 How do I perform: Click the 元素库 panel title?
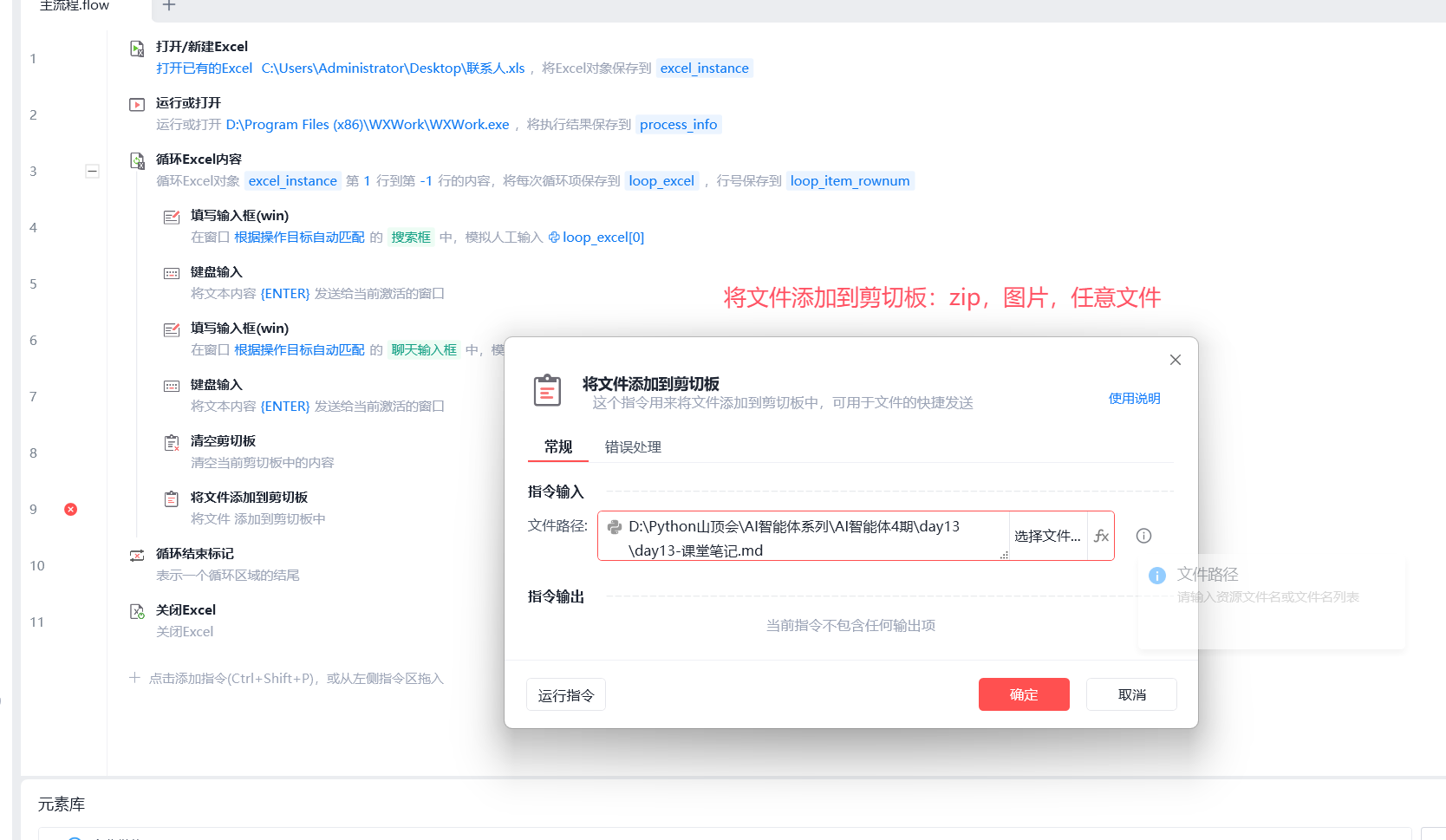coord(62,804)
